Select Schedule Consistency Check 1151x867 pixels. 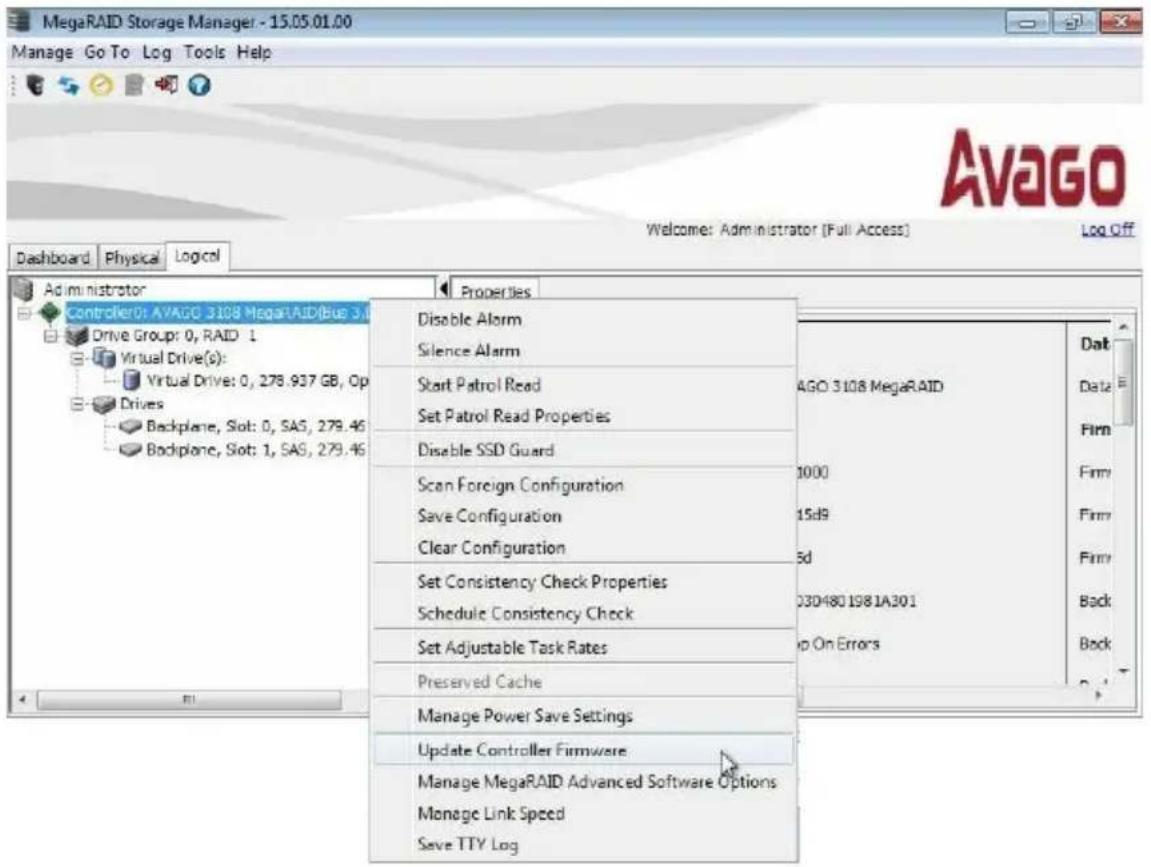click(584, 613)
